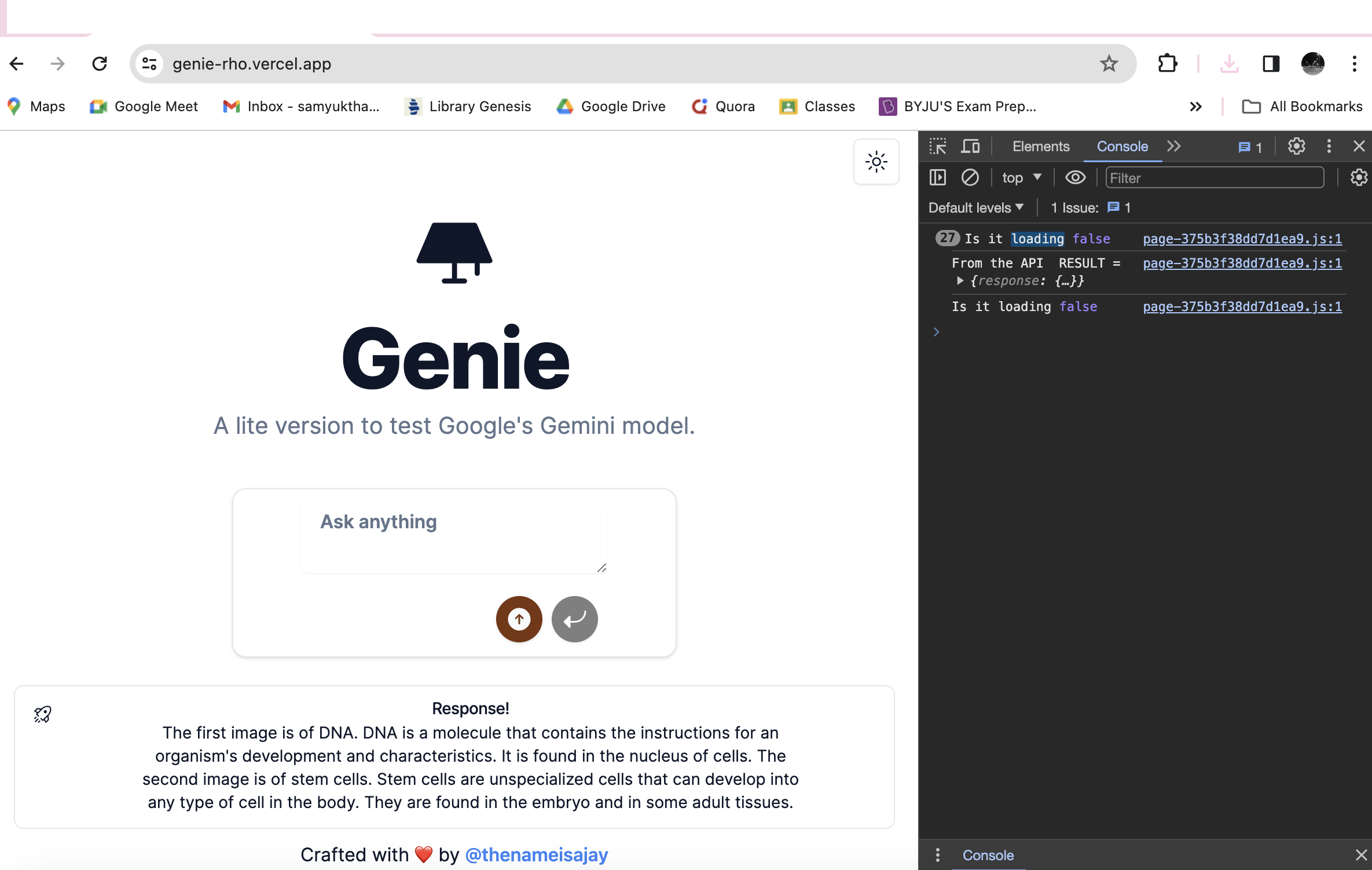
Task: Click the Ask anything text area
Action: [x=454, y=537]
